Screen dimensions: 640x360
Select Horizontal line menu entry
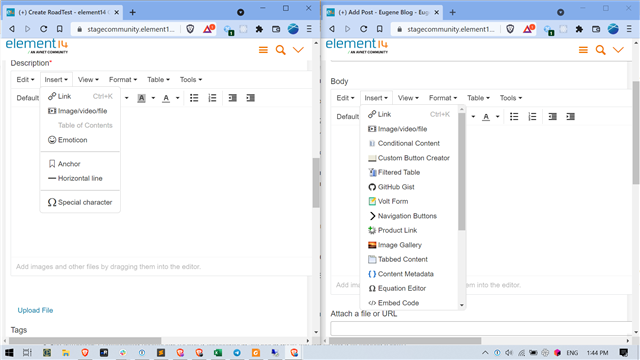tap(80, 178)
